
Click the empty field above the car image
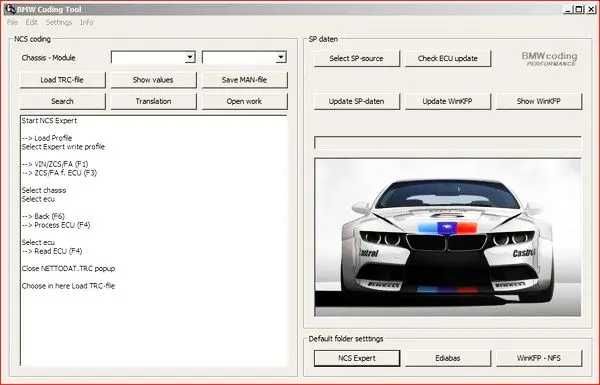point(448,144)
